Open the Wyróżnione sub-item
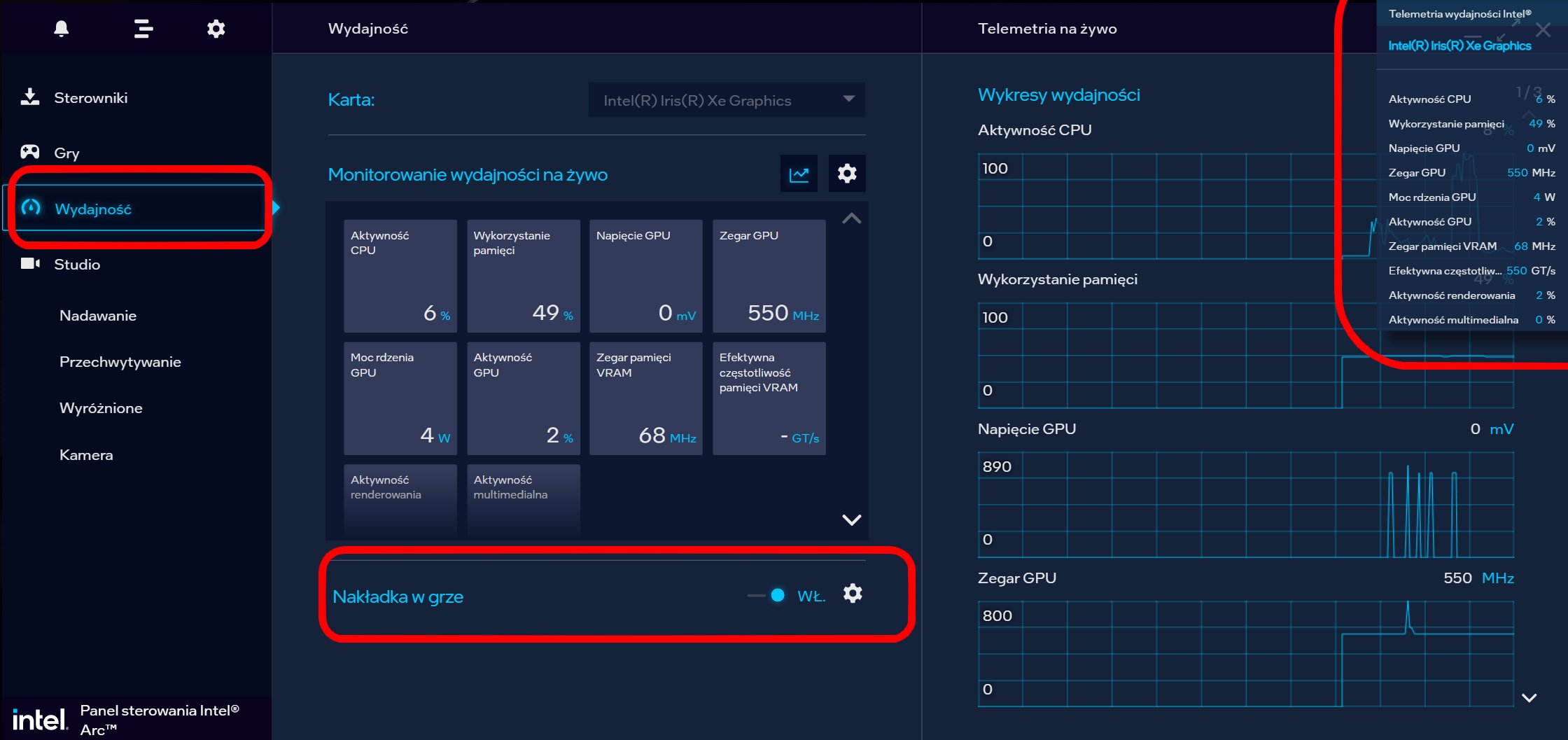Image resolution: width=1568 pixels, height=740 pixels. click(101, 408)
